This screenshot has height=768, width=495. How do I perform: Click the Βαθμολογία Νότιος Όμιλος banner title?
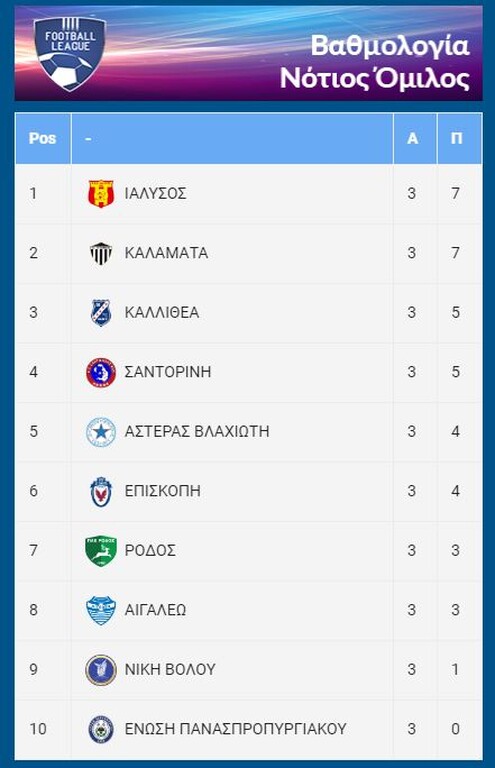375,62
